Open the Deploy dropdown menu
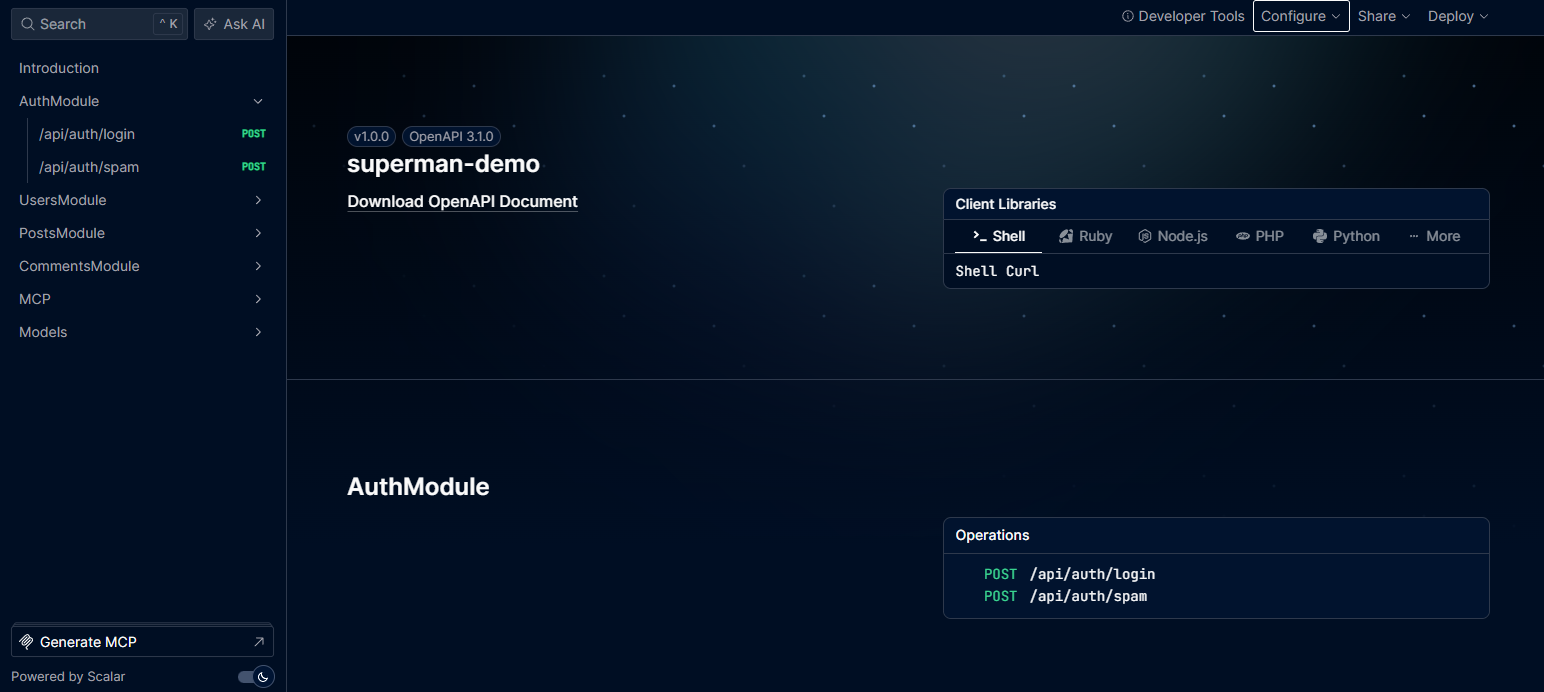Screen dimensions: 1544x692 [1458, 16]
